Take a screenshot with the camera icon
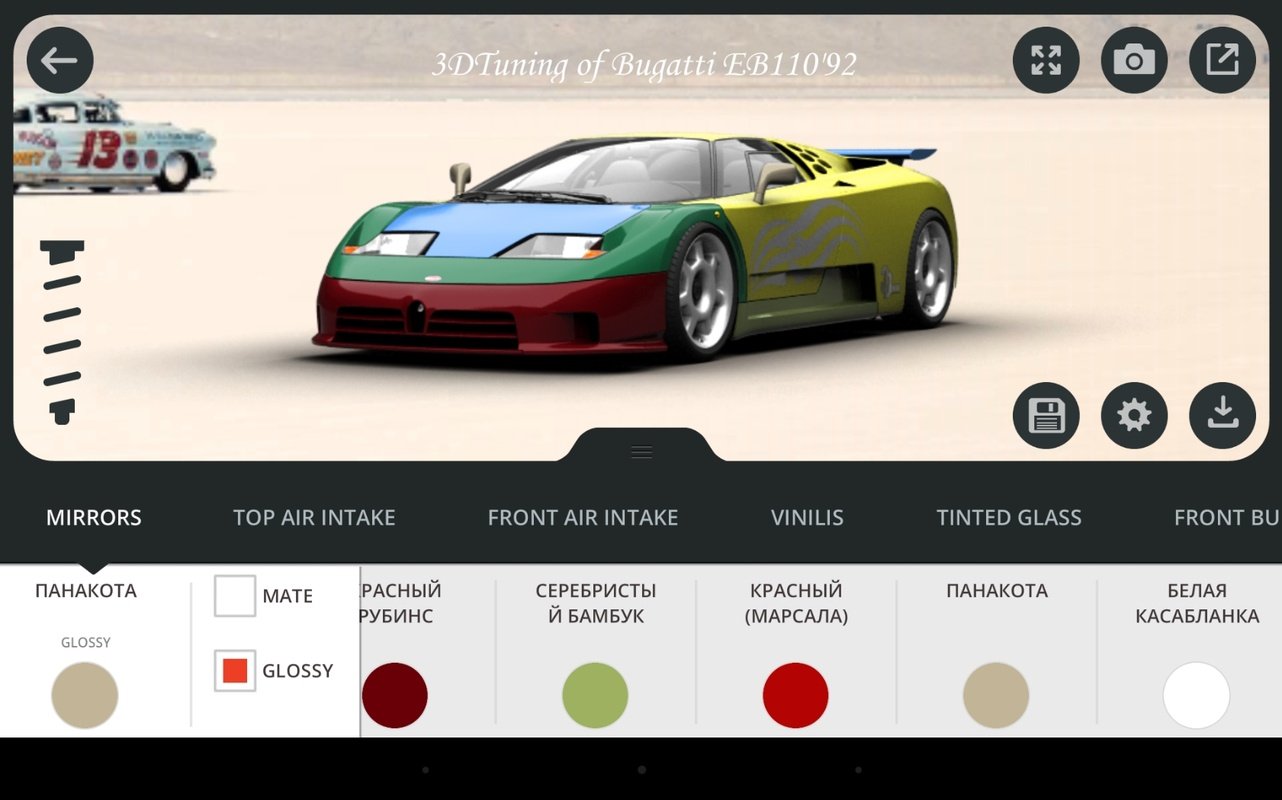This screenshot has width=1282, height=800. 1133,60
